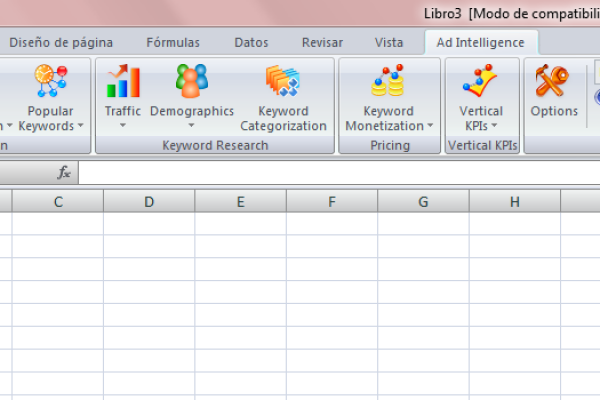Image resolution: width=600 pixels, height=400 pixels.
Task: Switch to Diseño de página tab
Action: coord(61,42)
